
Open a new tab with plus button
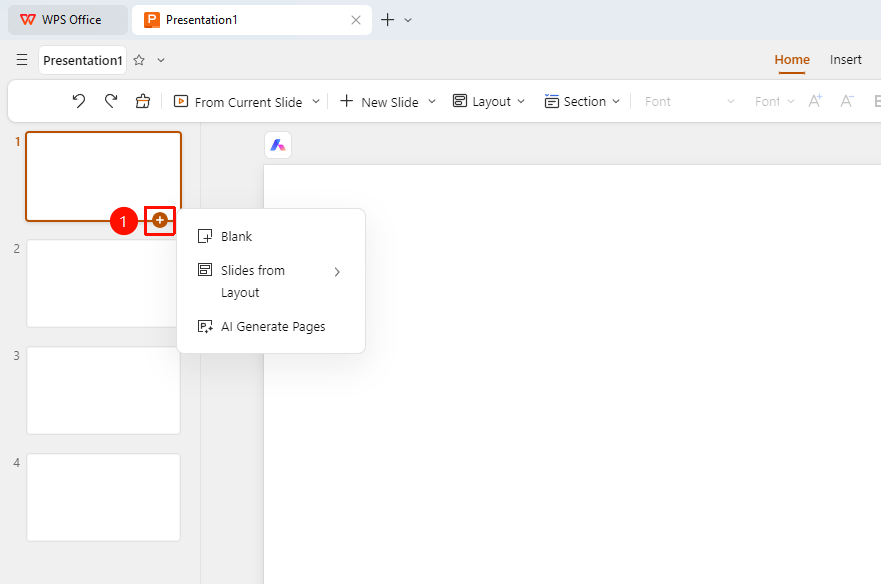(388, 20)
